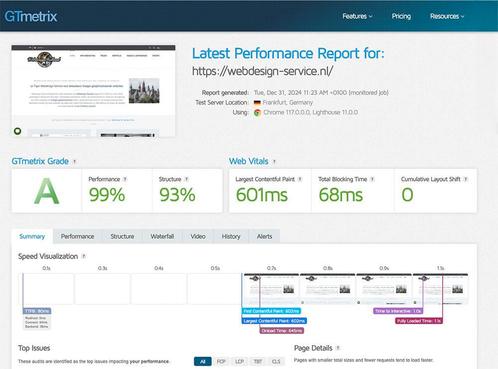Click the help icon beside GTmetrix Grade
The width and height of the screenshot is (498, 369).
pyautogui.click(x=75, y=161)
